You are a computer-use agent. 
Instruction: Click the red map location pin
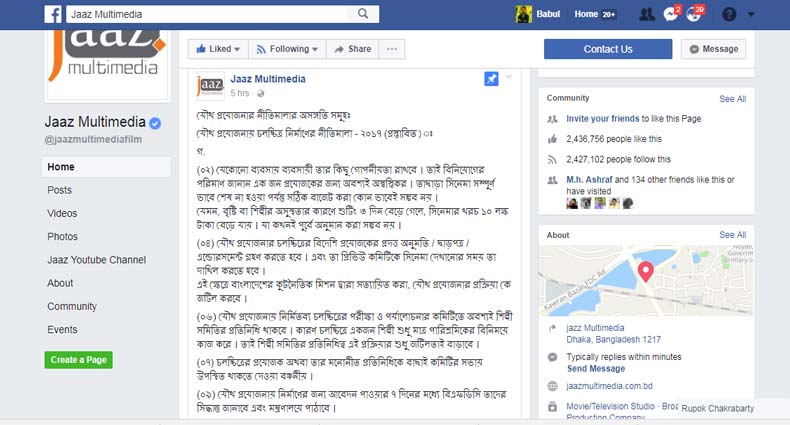(x=645, y=272)
